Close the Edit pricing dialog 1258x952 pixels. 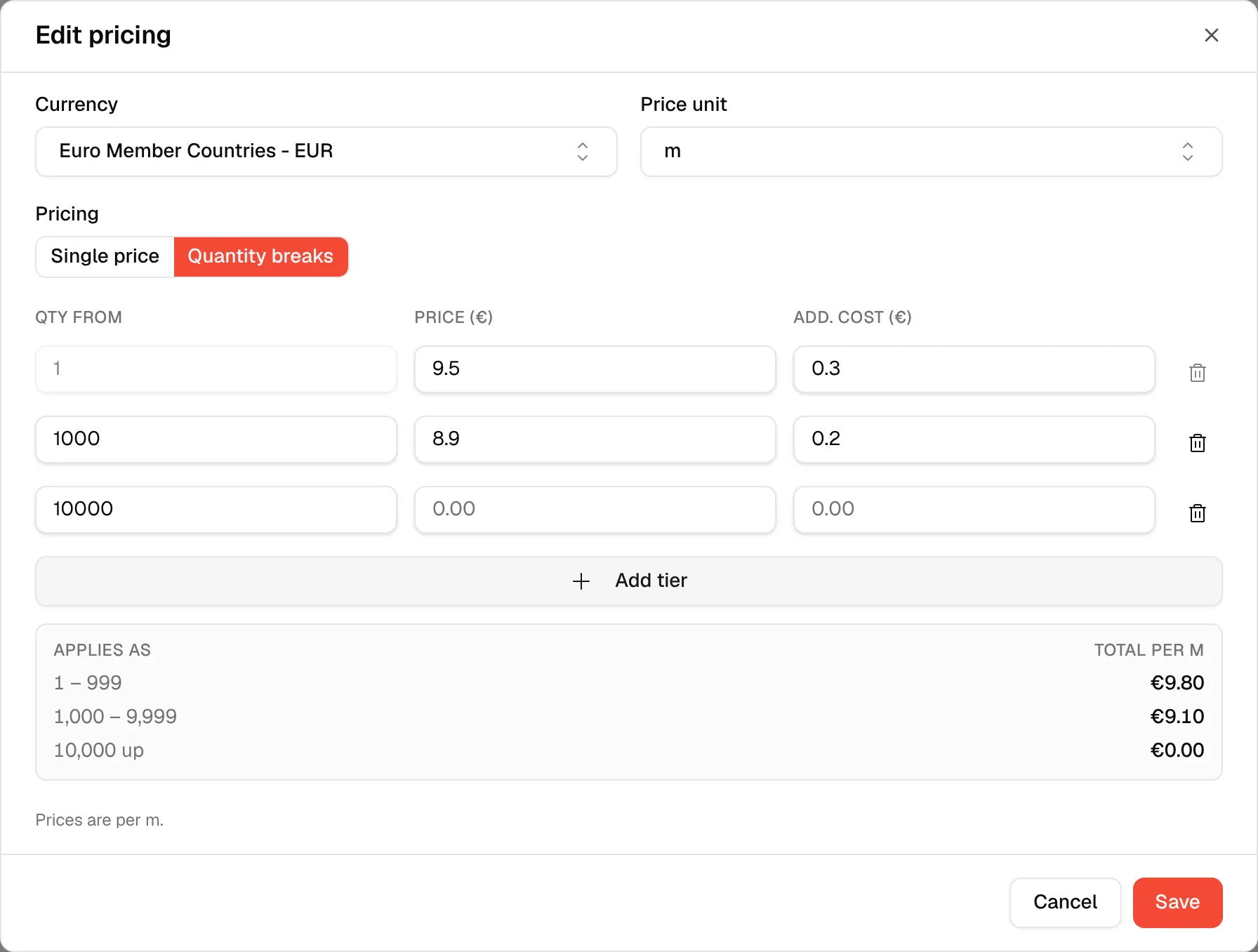(x=1211, y=35)
